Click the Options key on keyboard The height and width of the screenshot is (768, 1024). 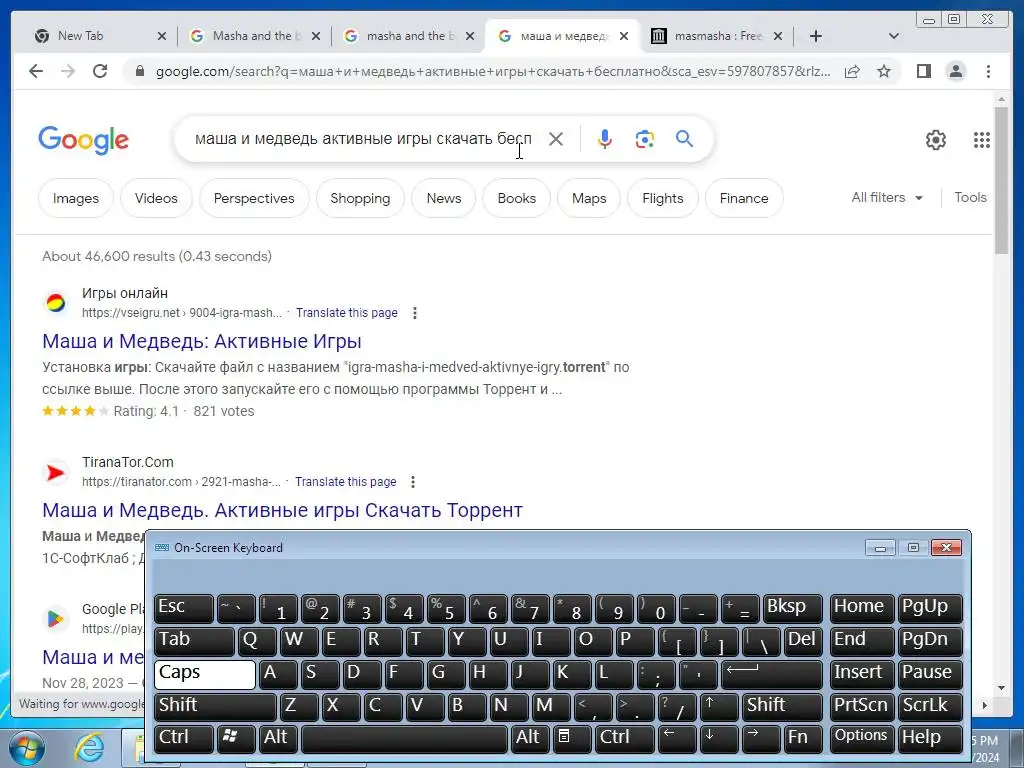[861, 738]
